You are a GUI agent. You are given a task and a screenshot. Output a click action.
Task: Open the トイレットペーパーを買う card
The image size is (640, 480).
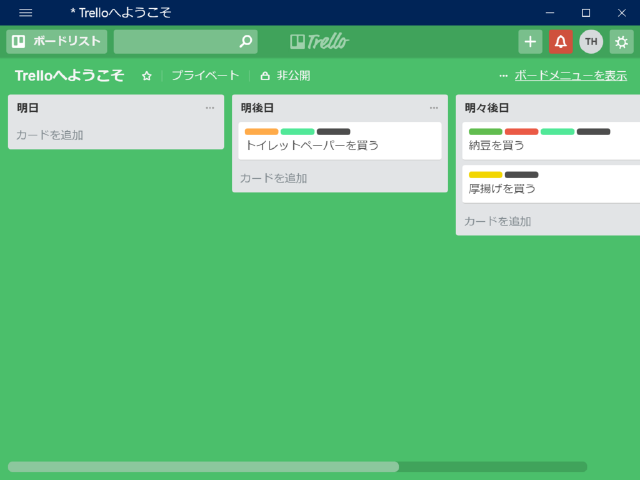click(x=340, y=141)
